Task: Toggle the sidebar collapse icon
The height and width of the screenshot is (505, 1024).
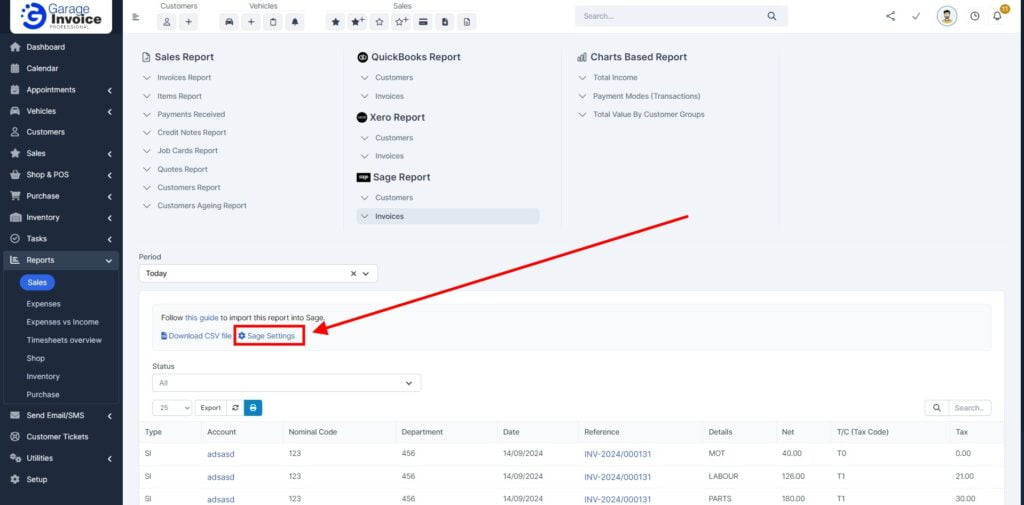Action: (136, 17)
